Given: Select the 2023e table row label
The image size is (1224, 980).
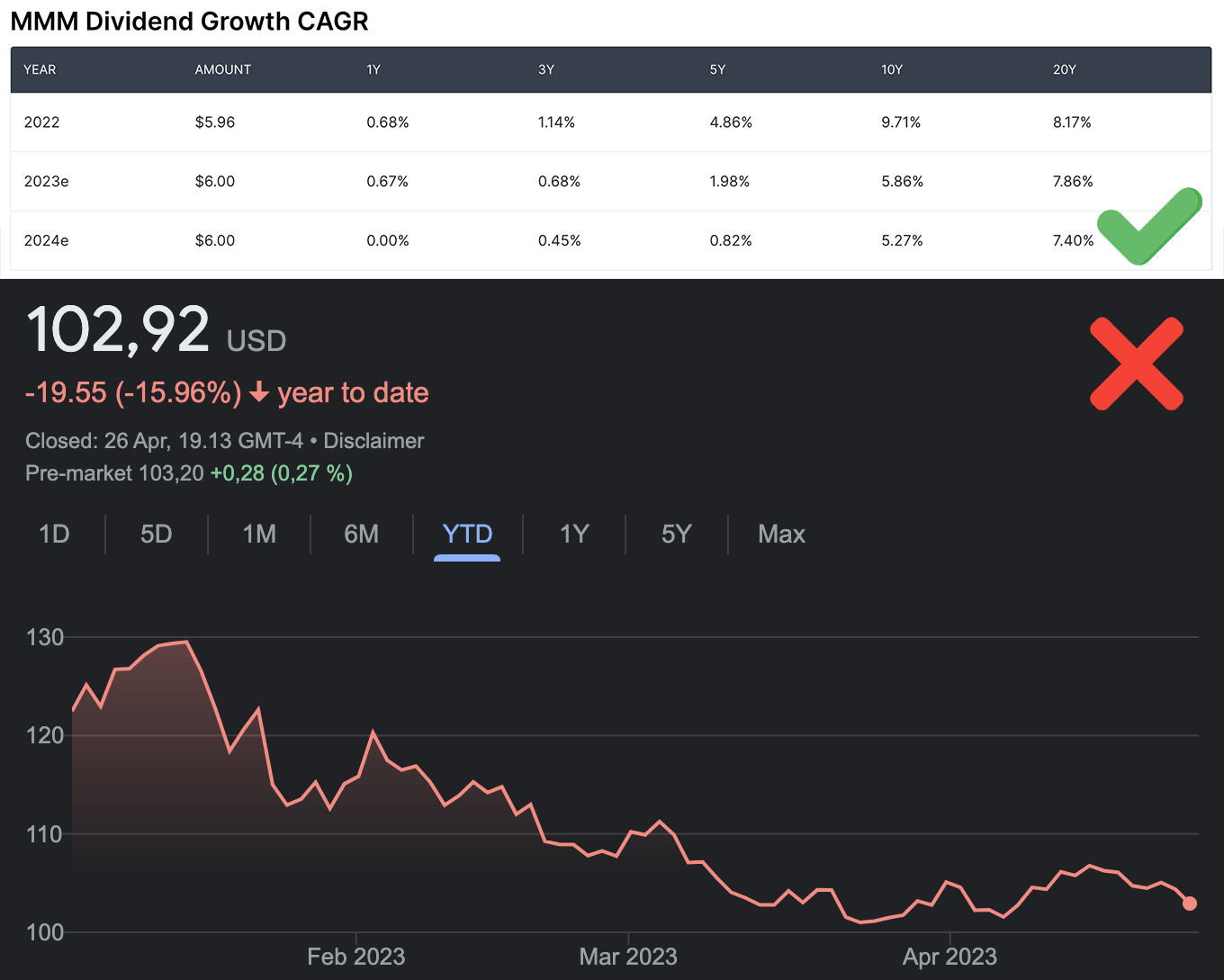Looking at the screenshot, I should (x=46, y=181).
